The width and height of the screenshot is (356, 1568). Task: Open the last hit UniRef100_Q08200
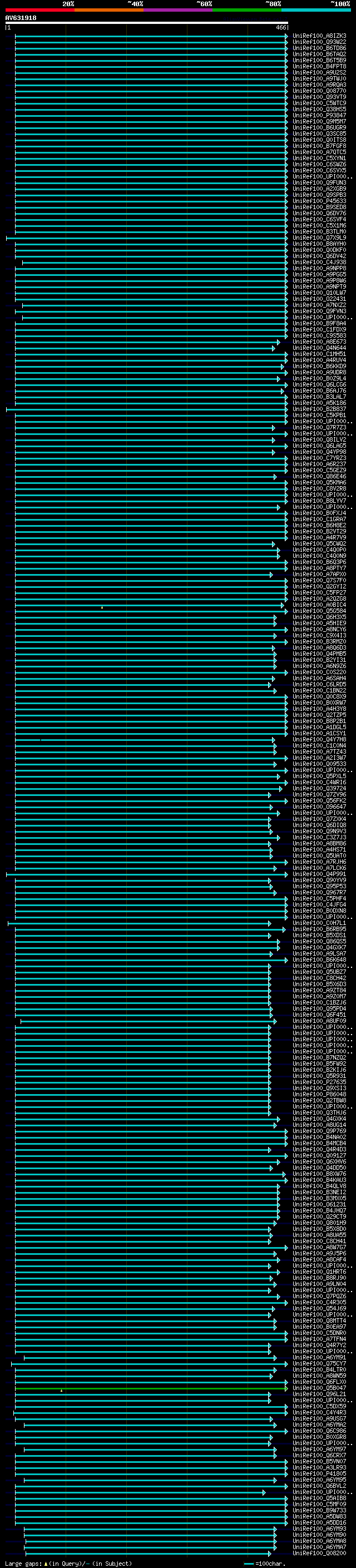point(319,1553)
